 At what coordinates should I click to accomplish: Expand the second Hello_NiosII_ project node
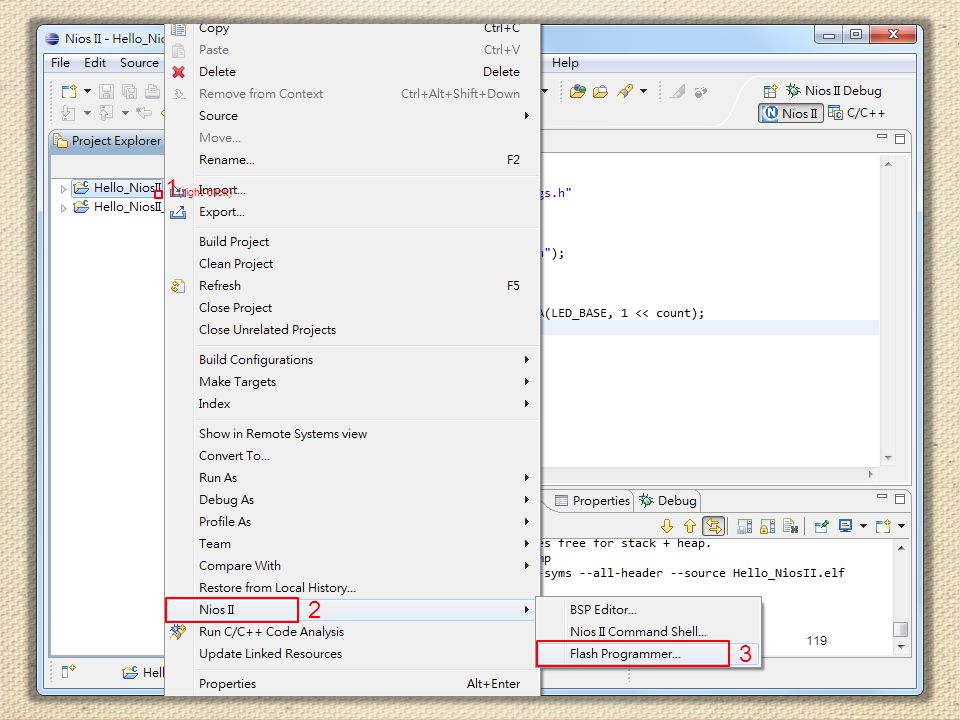click(63, 208)
